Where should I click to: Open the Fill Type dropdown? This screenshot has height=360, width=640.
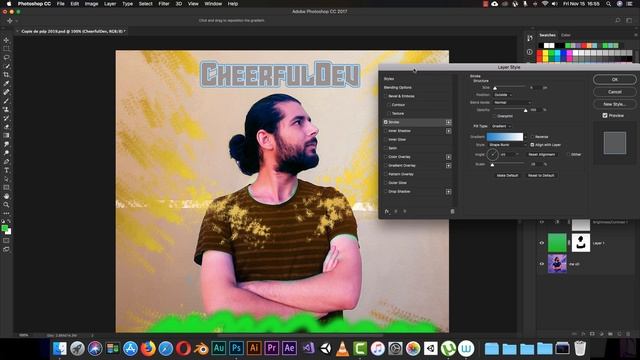coord(502,126)
